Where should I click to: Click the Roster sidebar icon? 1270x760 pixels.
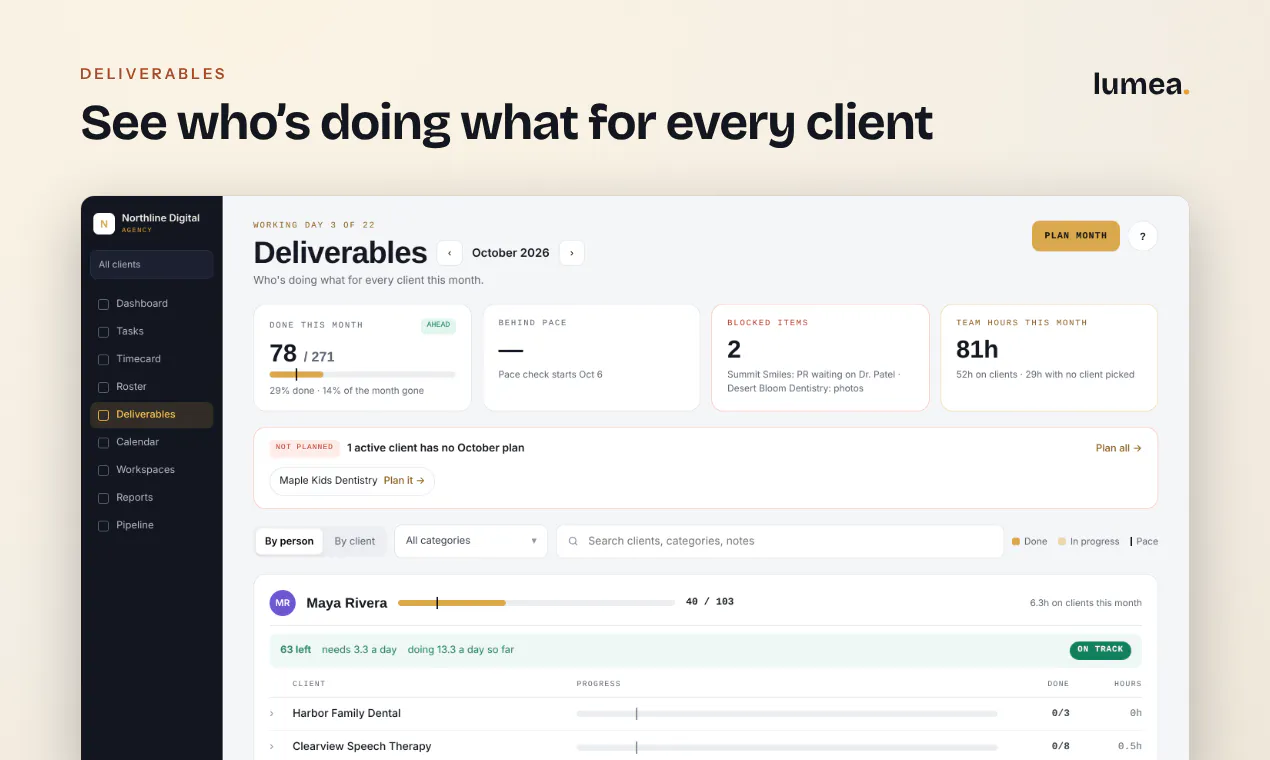coord(103,387)
